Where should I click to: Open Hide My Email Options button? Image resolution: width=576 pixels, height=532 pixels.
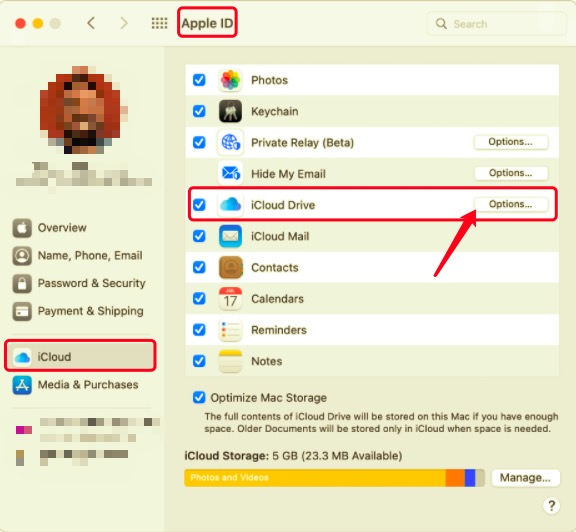pyautogui.click(x=511, y=173)
